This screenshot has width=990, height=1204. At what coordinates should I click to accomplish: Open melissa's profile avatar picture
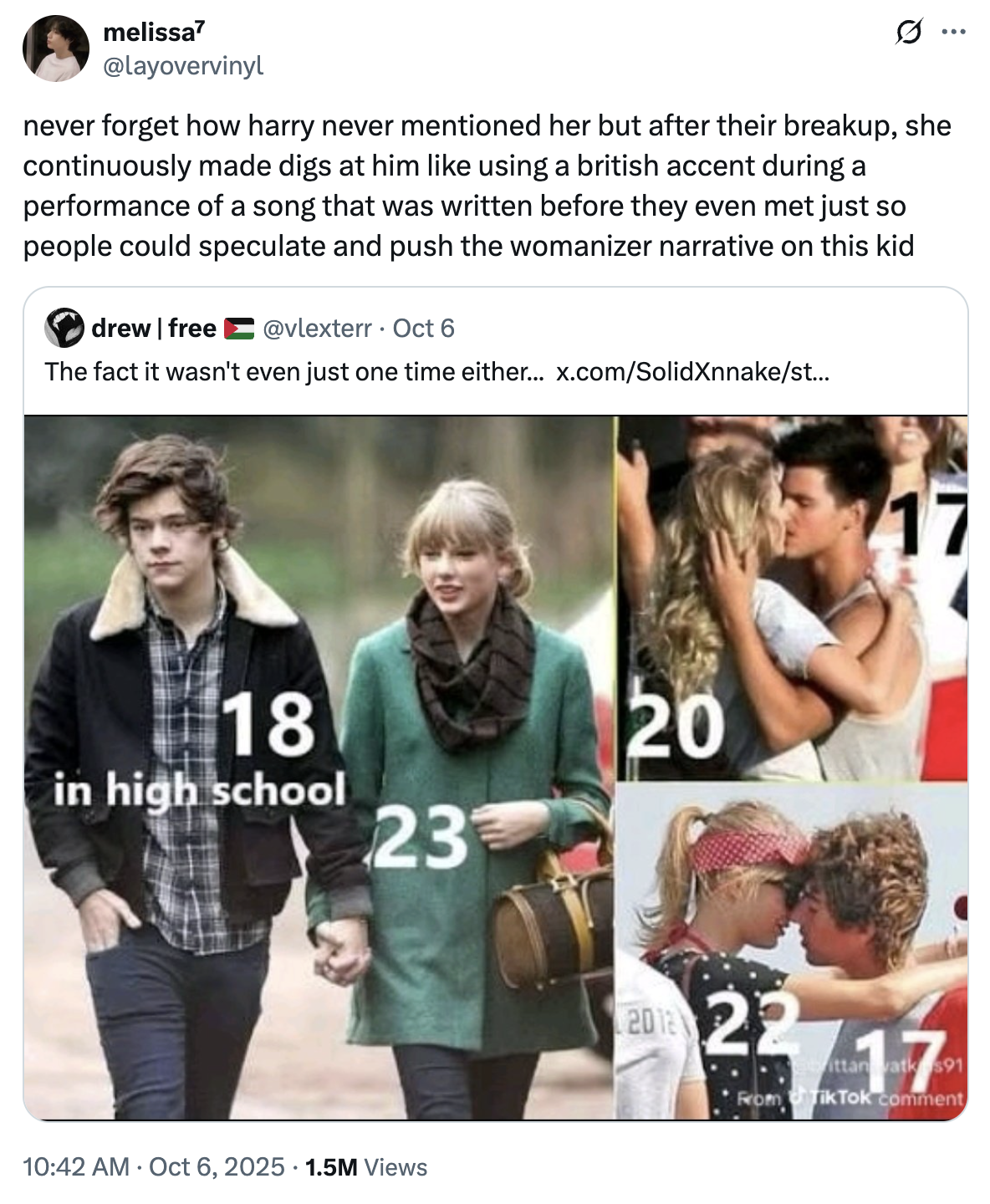coord(55,48)
